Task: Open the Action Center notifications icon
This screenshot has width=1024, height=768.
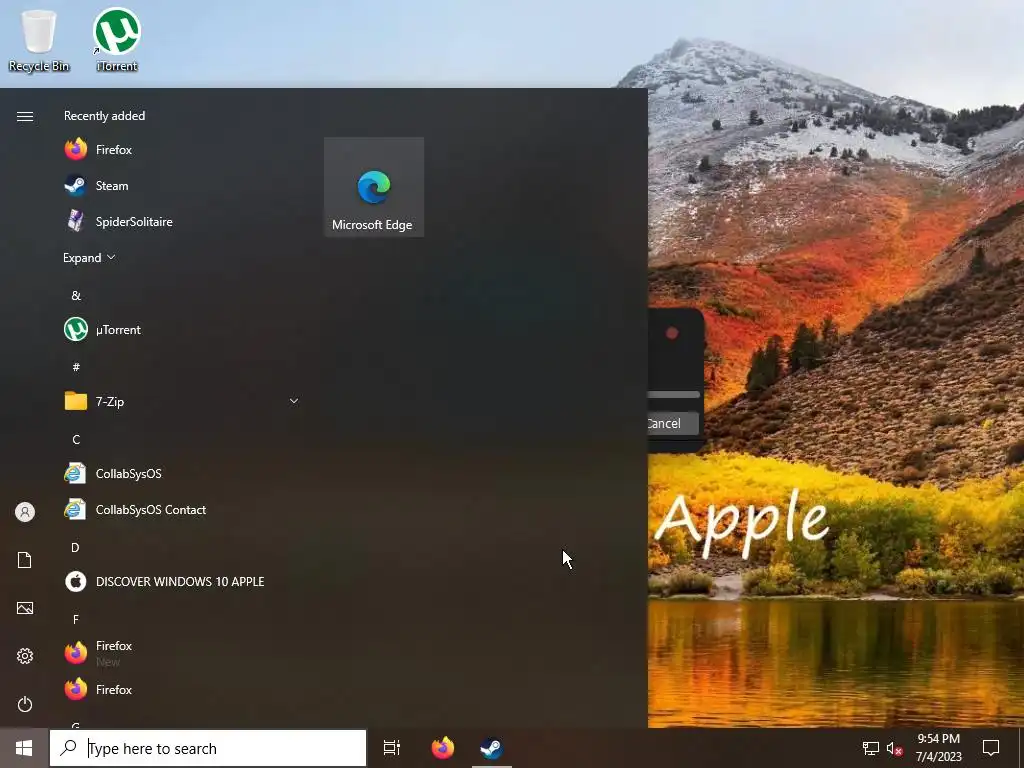Action: coord(991,748)
